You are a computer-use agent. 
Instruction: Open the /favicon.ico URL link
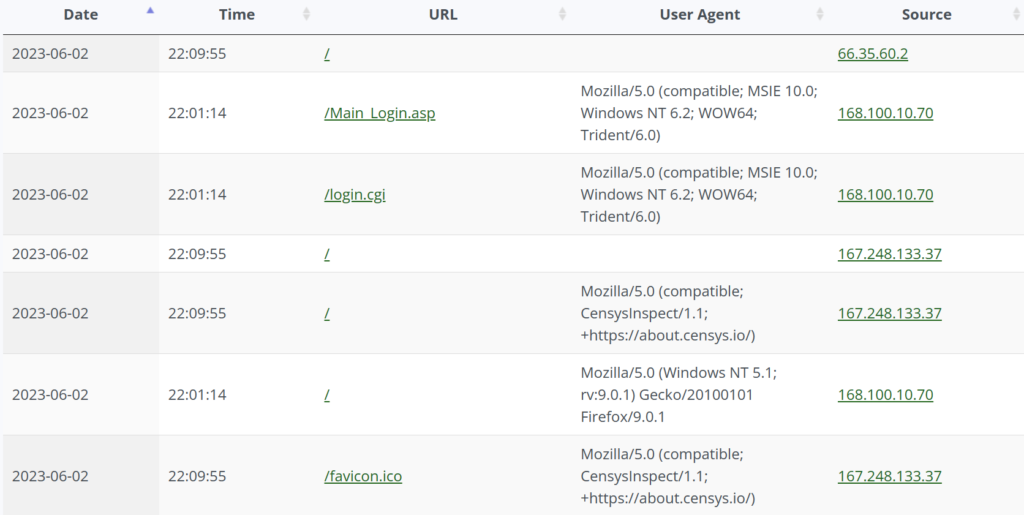[363, 476]
